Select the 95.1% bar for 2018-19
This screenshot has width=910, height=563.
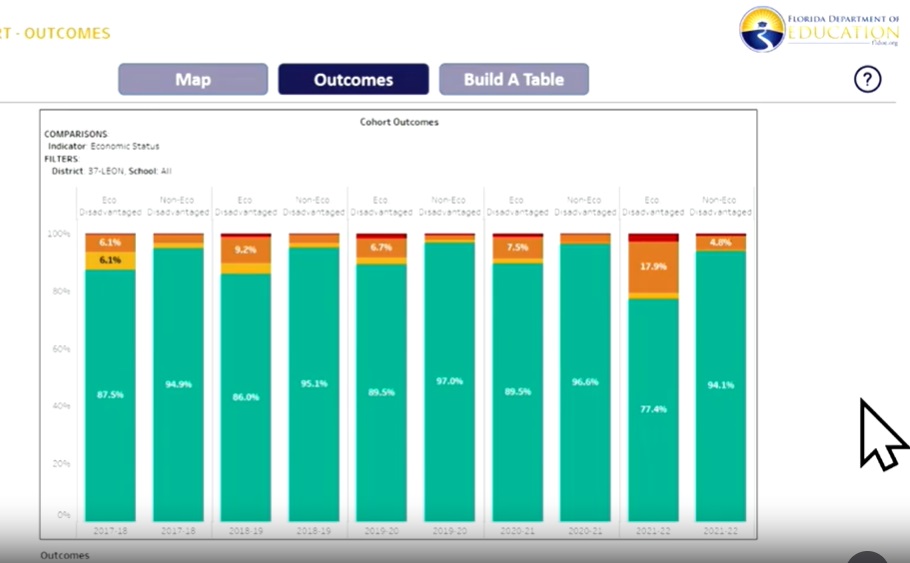click(313, 382)
